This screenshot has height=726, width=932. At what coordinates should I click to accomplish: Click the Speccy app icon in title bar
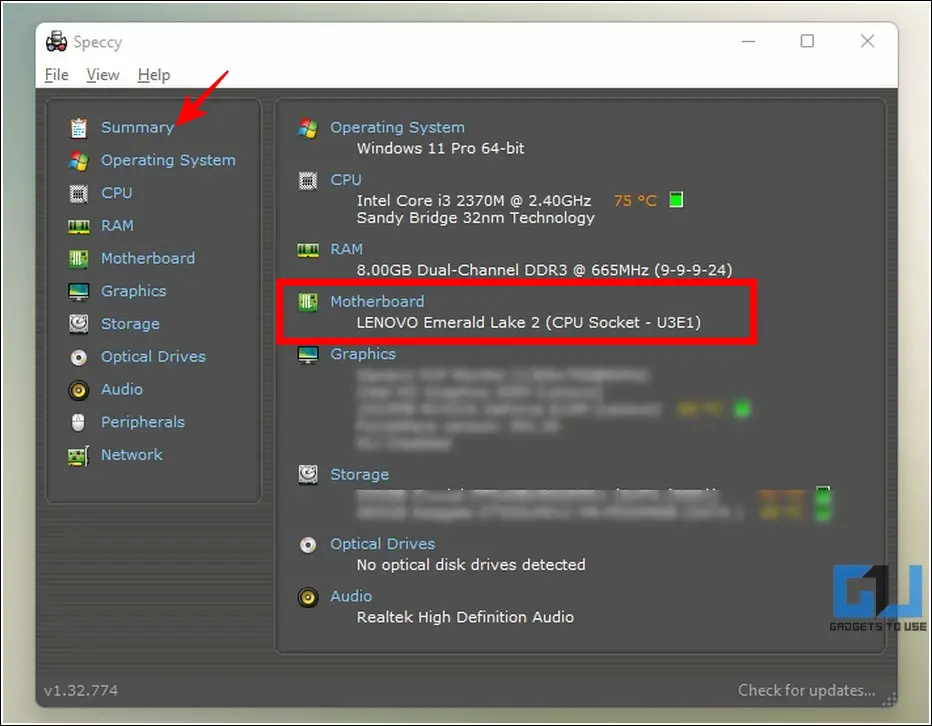point(56,42)
